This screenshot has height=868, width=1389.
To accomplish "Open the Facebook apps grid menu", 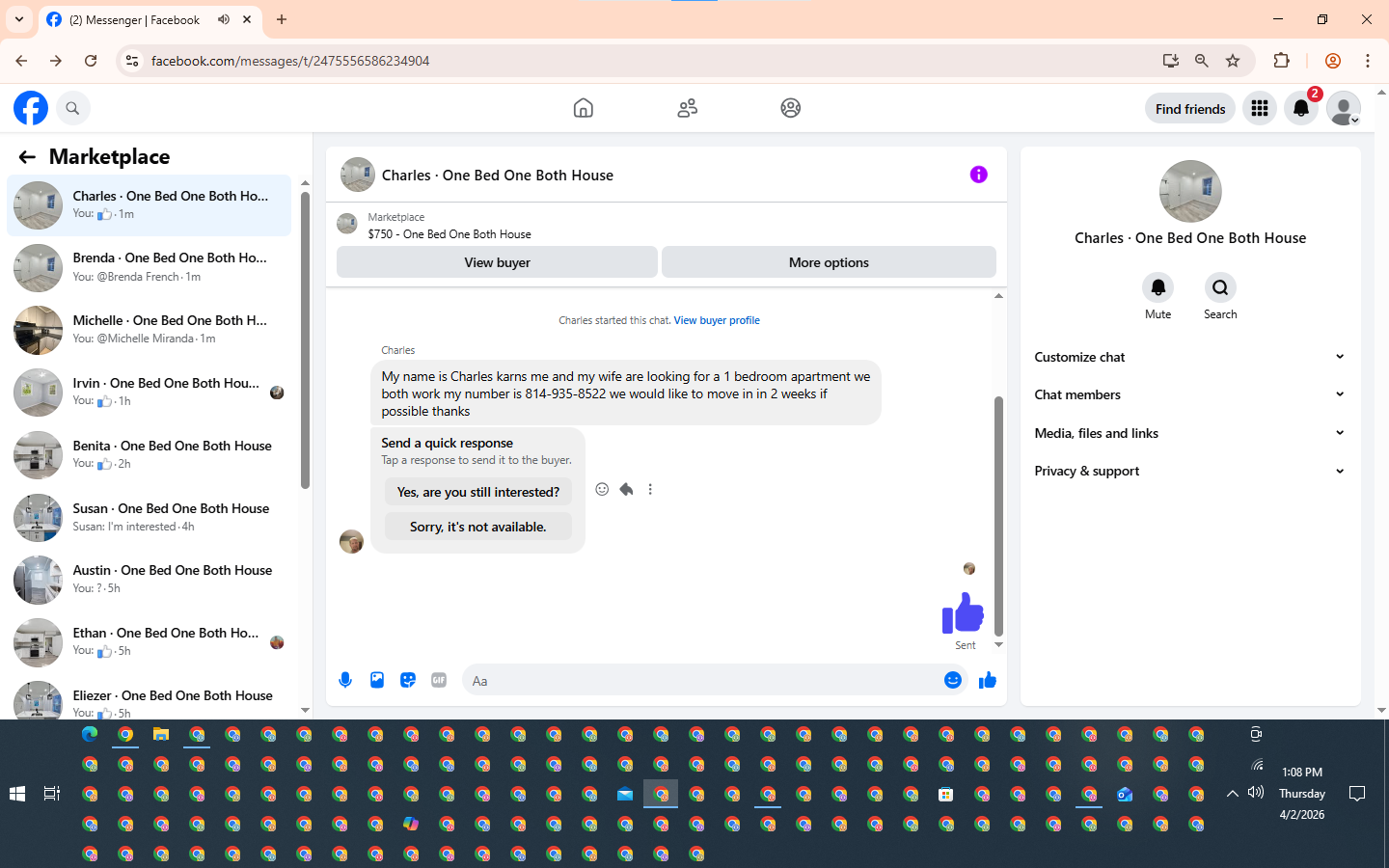I will pyautogui.click(x=1260, y=109).
